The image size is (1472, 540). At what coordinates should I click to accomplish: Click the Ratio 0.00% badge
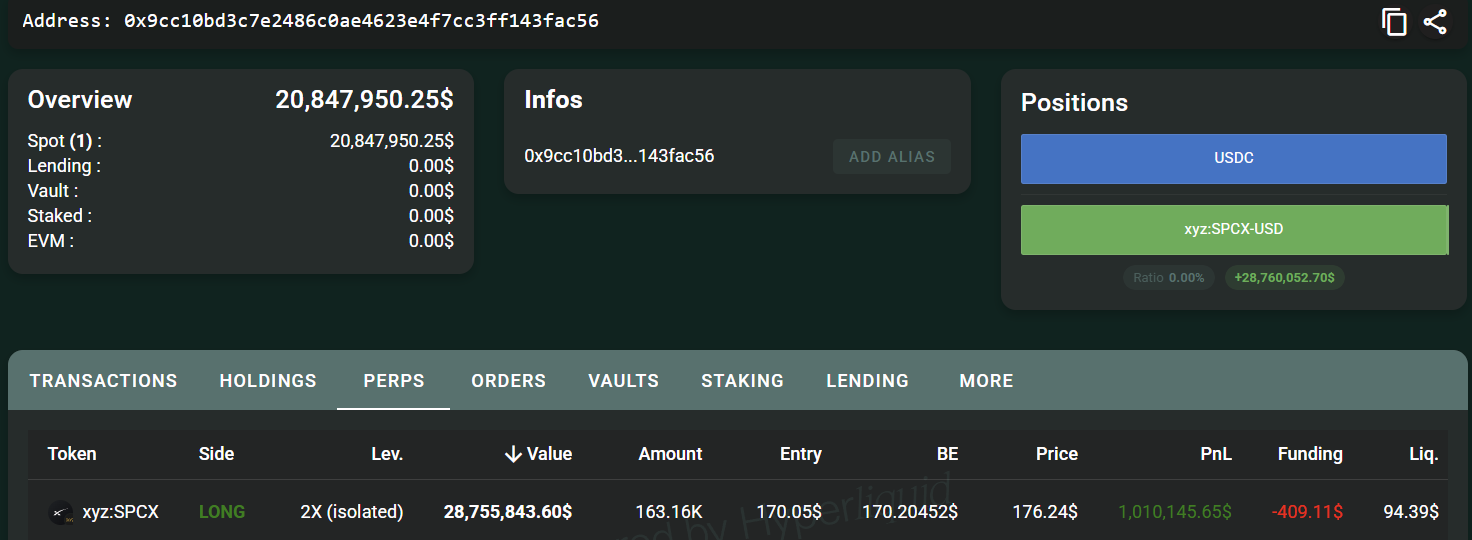[x=1169, y=278]
